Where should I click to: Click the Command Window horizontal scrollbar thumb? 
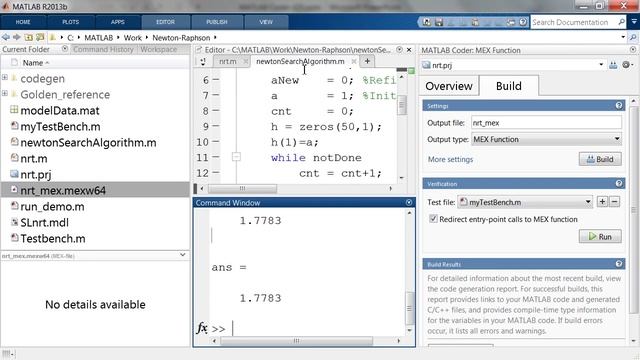click(297, 340)
